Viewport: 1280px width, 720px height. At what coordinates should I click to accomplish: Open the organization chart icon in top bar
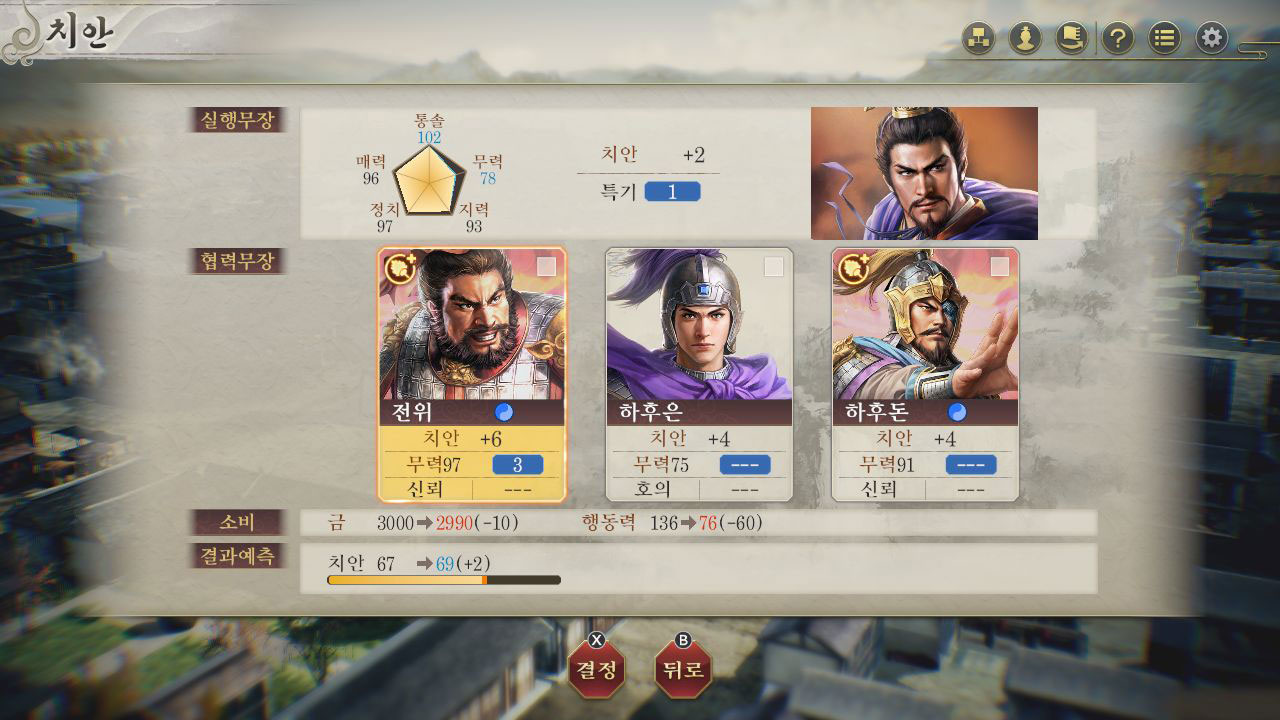pos(979,39)
